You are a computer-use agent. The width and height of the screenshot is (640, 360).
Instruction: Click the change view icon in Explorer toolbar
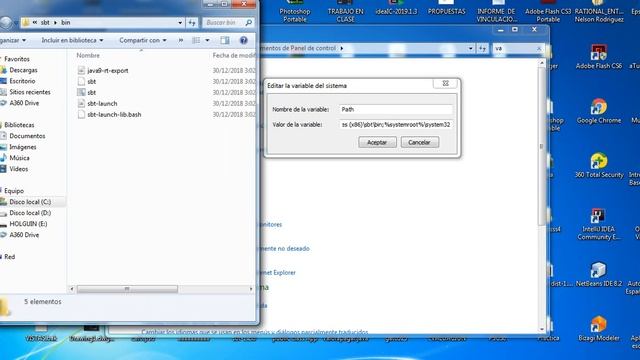pos(196,40)
